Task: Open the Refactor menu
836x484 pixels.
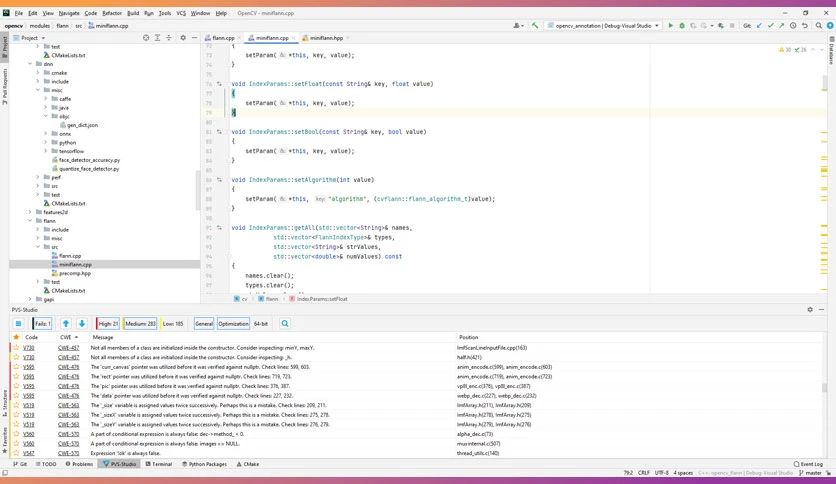Action: (x=112, y=13)
